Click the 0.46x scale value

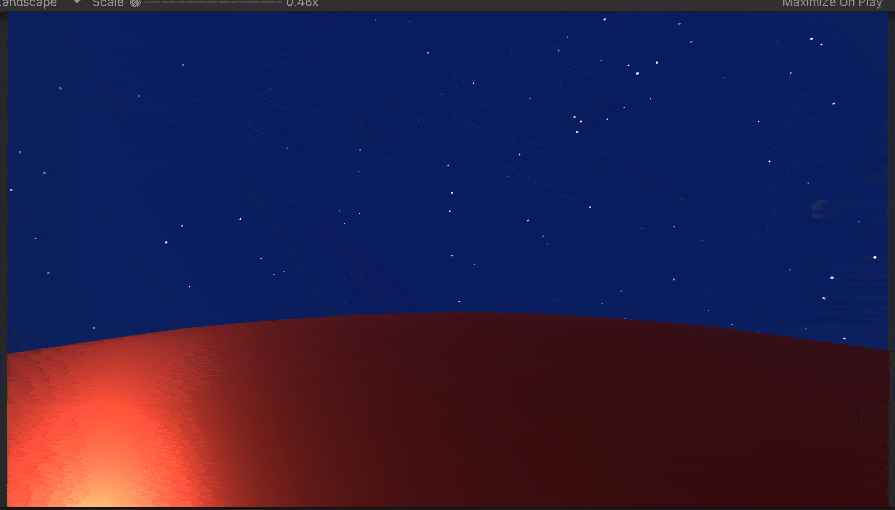[302, 3]
